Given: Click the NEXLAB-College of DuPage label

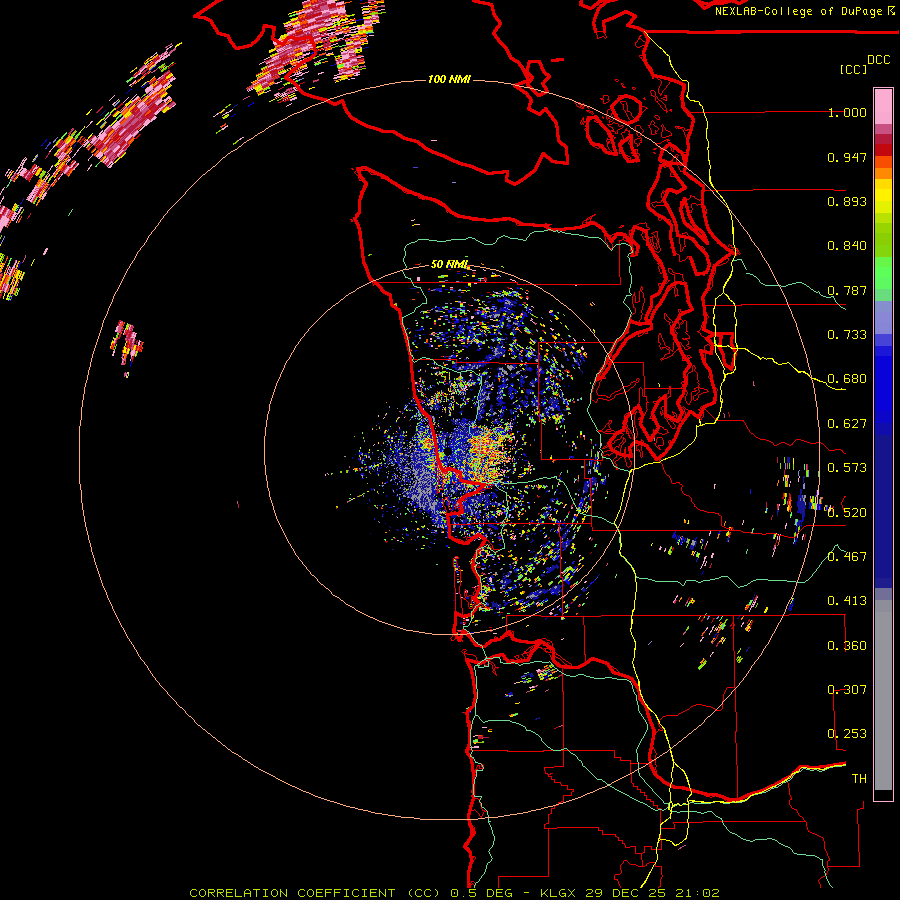Looking at the screenshot, I should click(800, 11).
